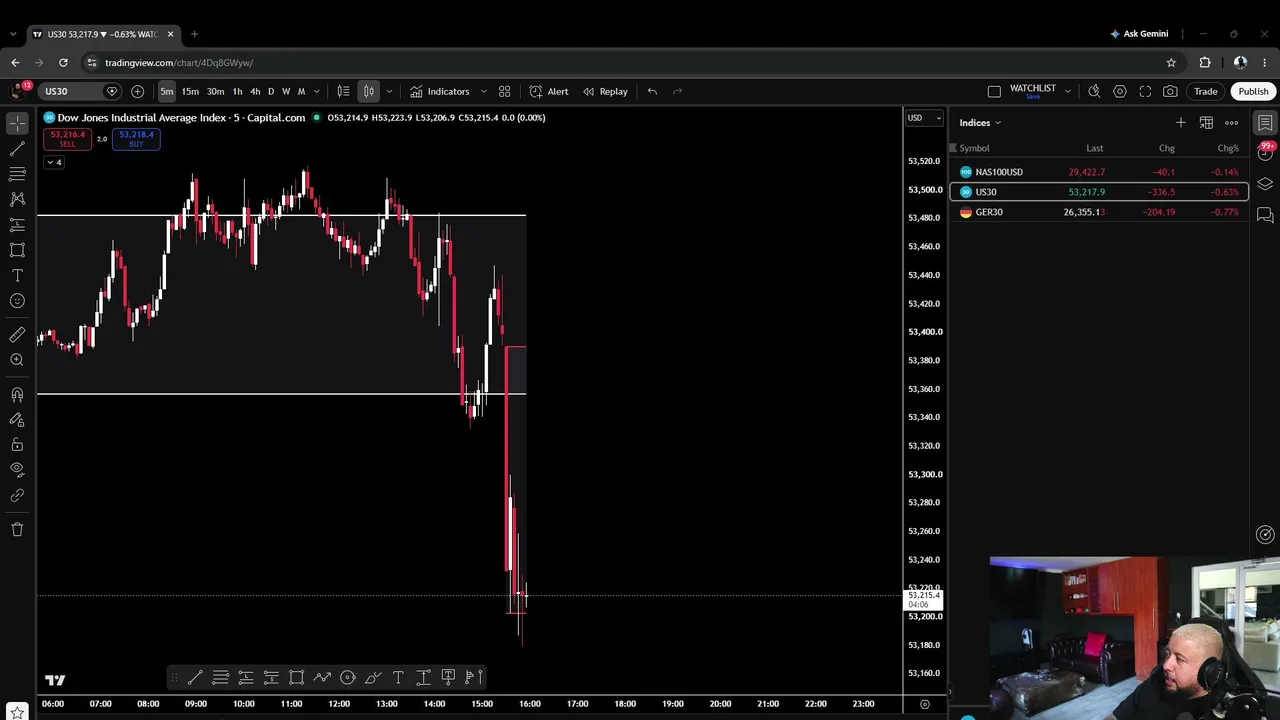This screenshot has width=1280, height=720.
Task: Add a symbol to the watchlist
Action: (1181, 123)
